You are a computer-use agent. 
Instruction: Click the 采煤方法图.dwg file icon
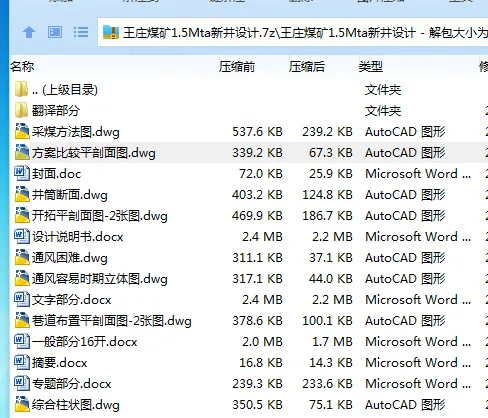pos(22,131)
